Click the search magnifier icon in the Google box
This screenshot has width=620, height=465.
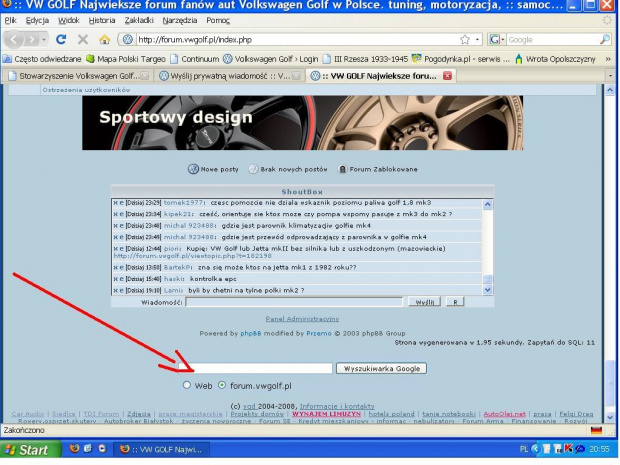[605, 40]
